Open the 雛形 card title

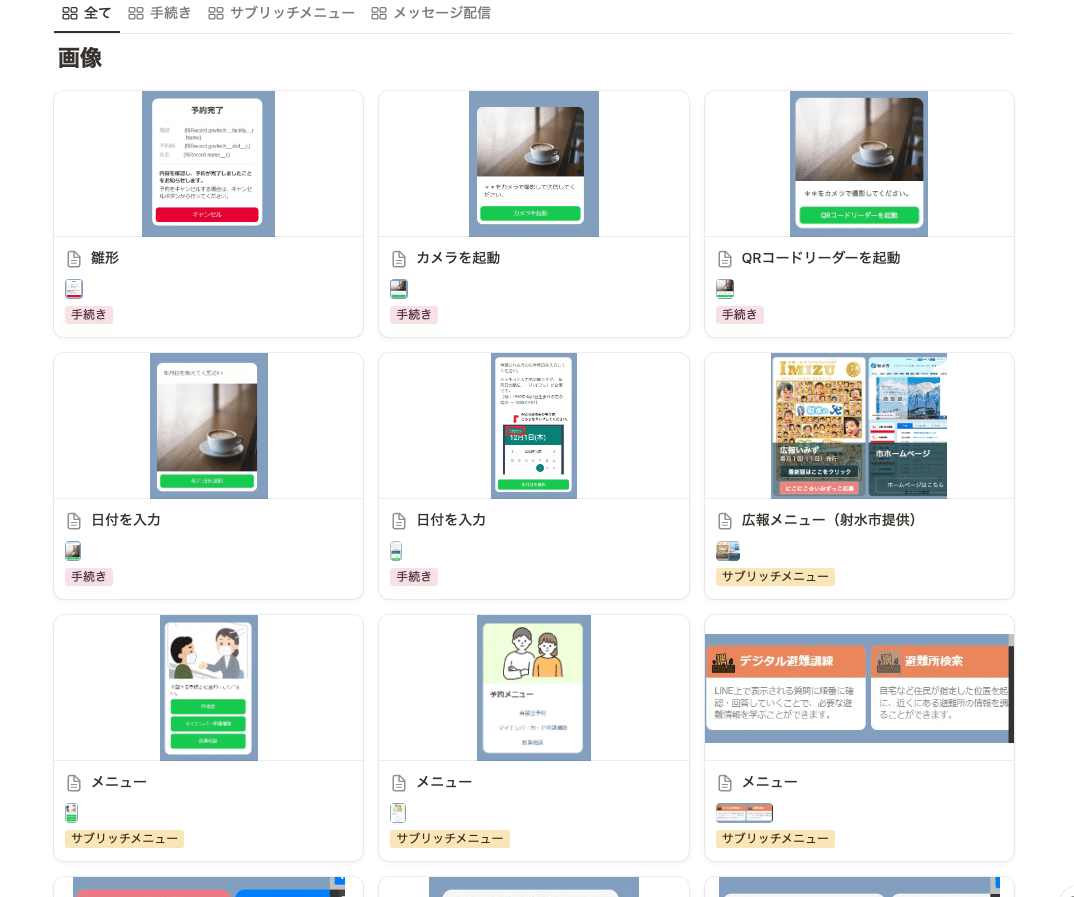[105, 258]
